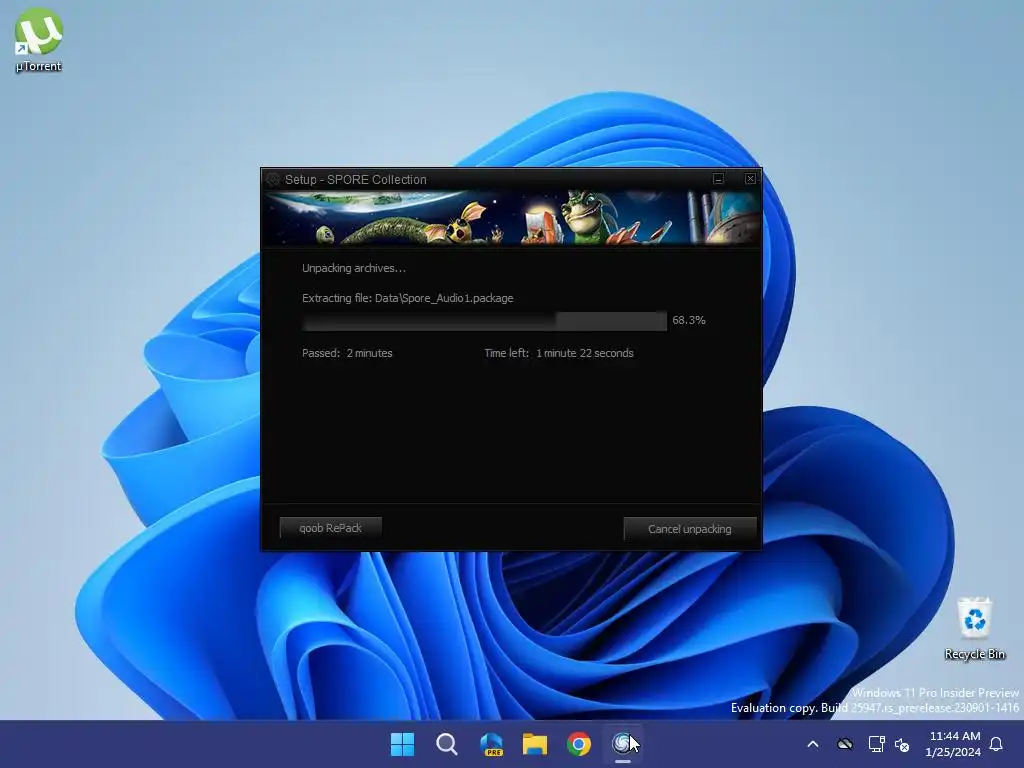Open the notifications bell

coord(997,744)
